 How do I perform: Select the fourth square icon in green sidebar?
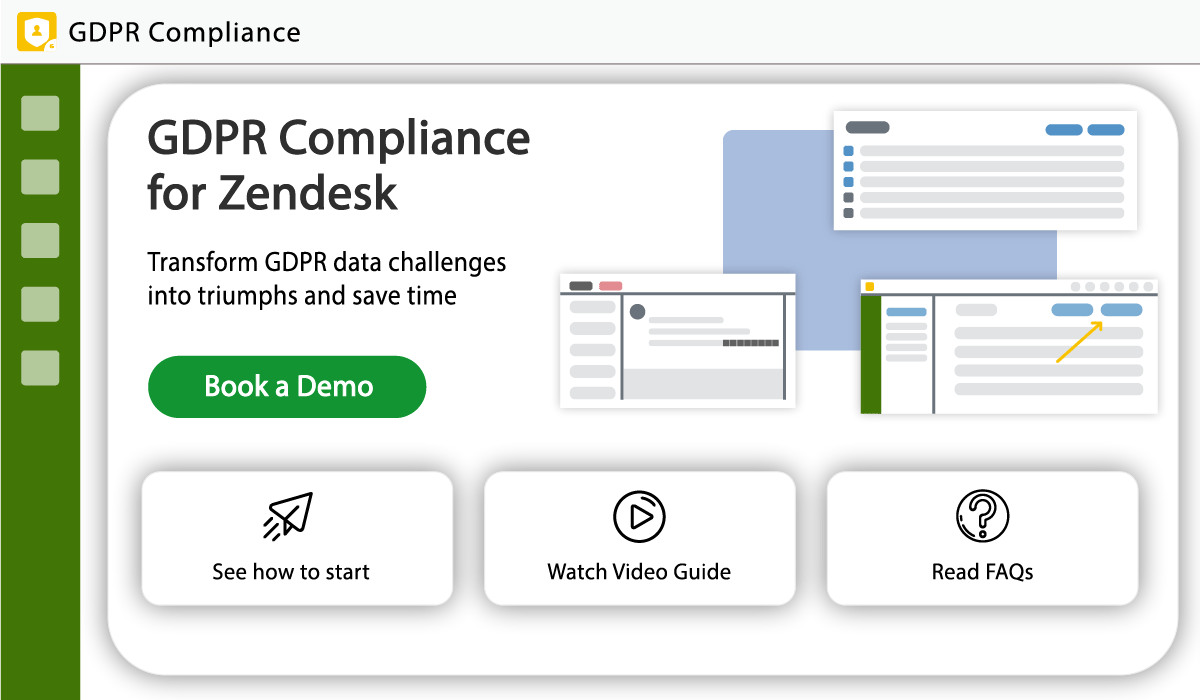pyautogui.click(x=40, y=304)
